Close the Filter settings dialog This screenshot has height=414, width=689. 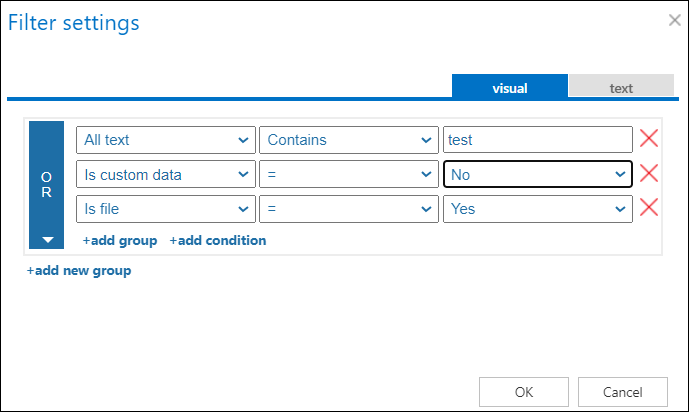tap(674, 20)
